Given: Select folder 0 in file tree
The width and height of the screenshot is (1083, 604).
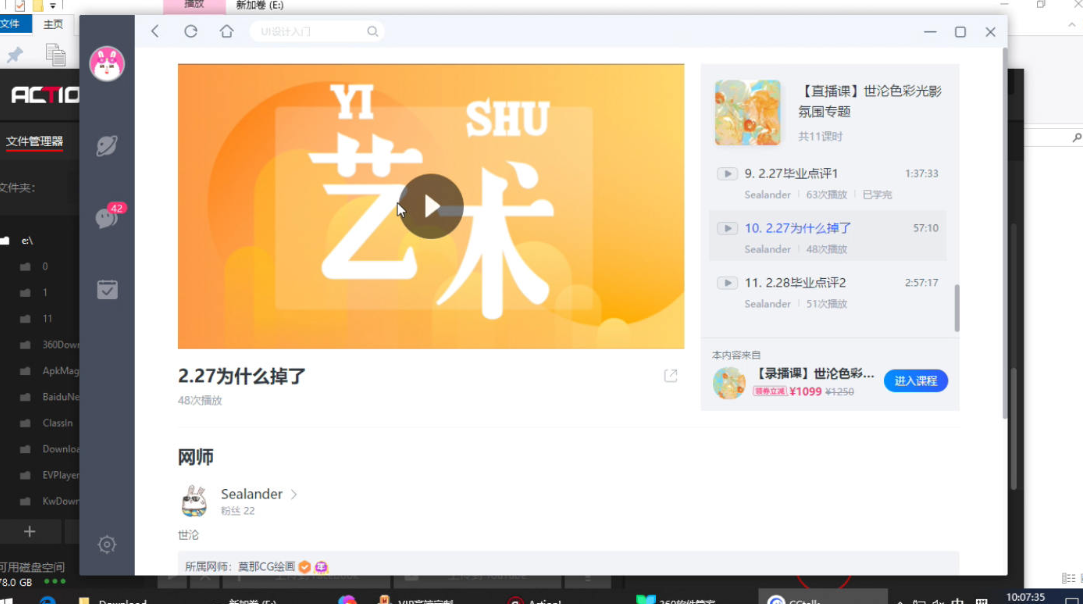Looking at the screenshot, I should coord(45,266).
